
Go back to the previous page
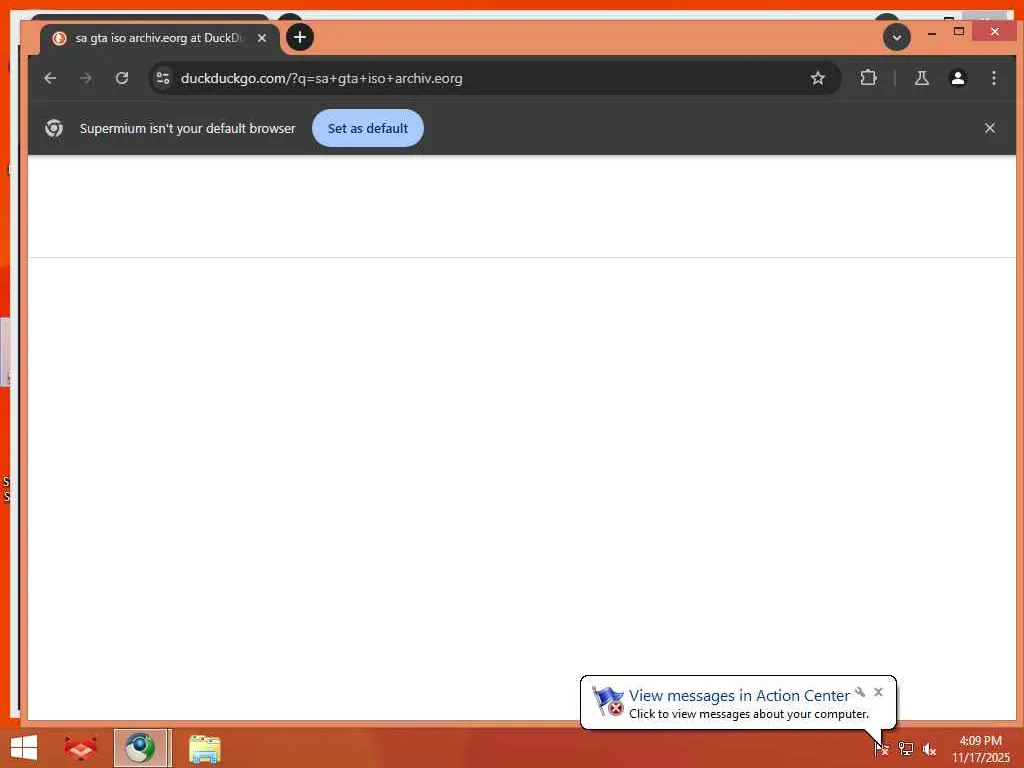pos(50,78)
